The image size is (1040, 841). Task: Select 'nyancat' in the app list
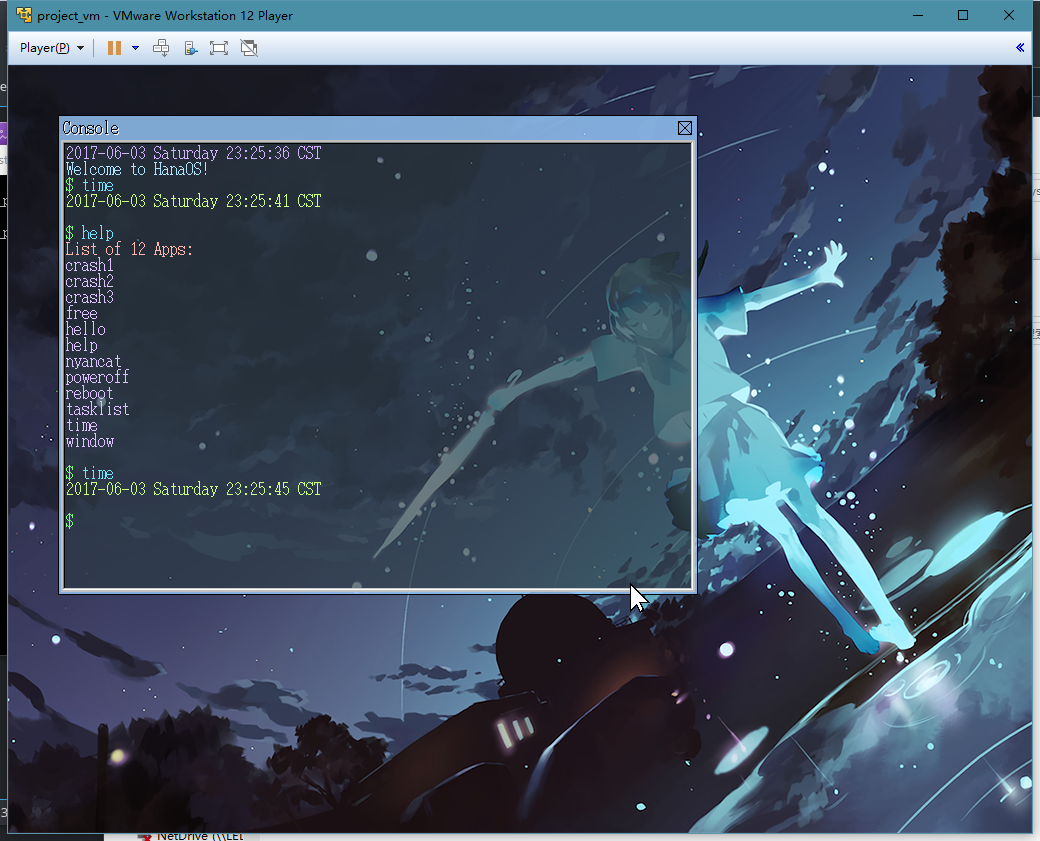click(x=93, y=361)
